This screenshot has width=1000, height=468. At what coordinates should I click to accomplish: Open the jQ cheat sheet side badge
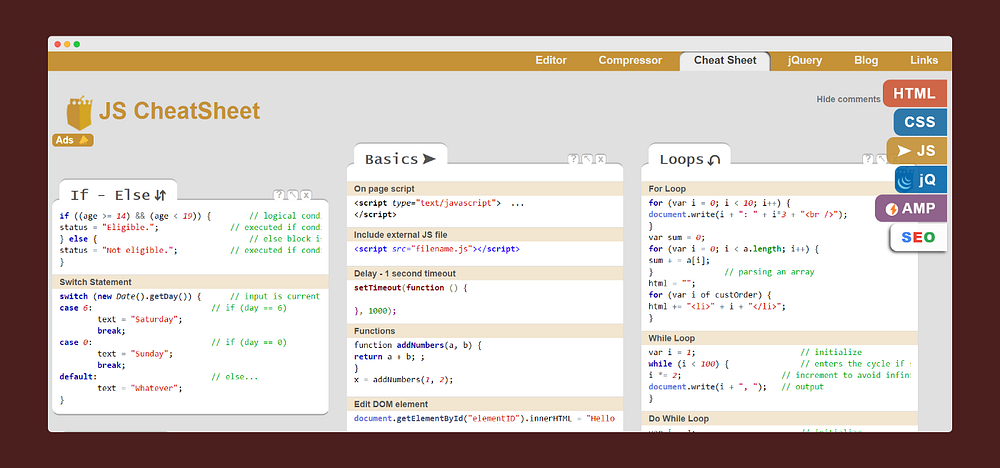[x=921, y=181]
